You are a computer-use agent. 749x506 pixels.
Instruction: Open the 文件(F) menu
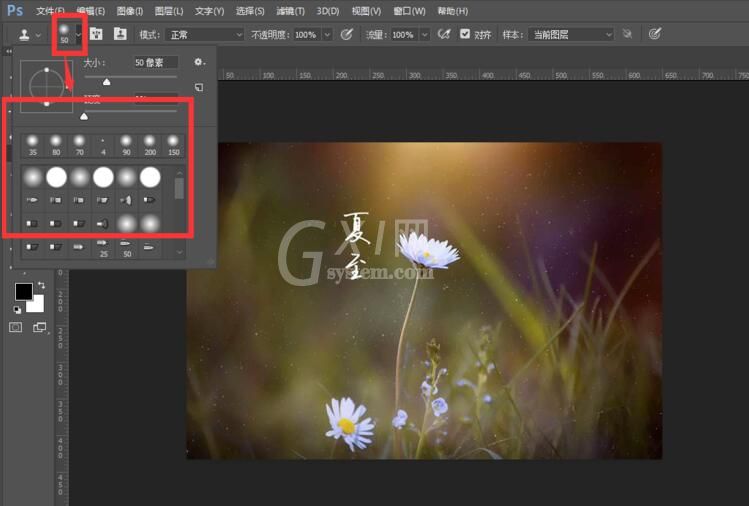(50, 11)
